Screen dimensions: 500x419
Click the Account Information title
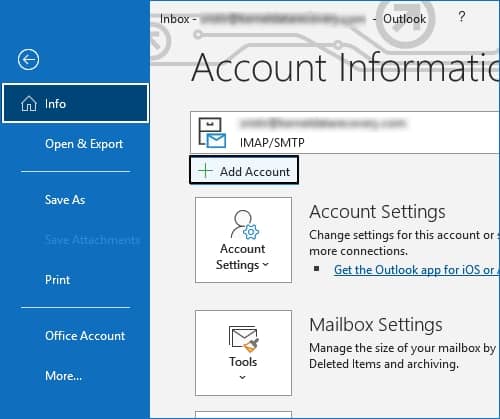(345, 68)
